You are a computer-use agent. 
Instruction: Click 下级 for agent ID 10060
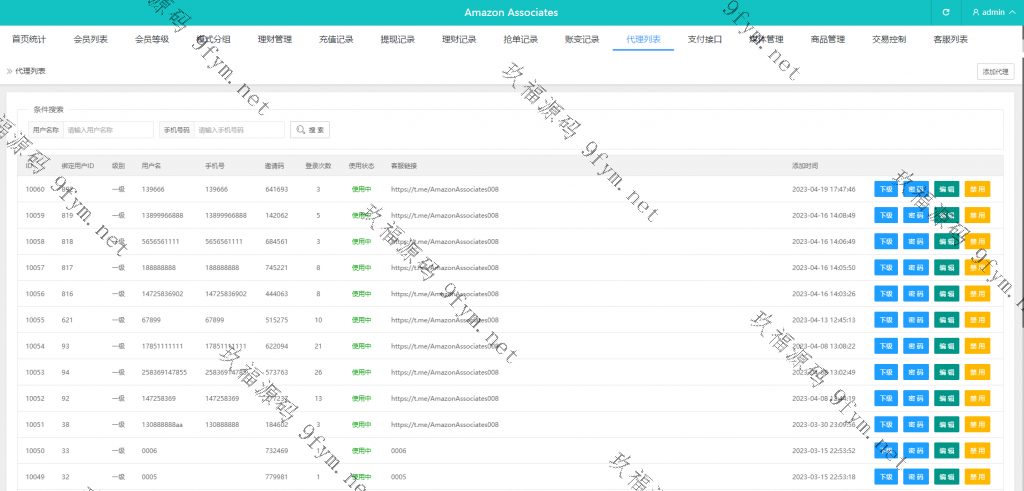(x=886, y=189)
